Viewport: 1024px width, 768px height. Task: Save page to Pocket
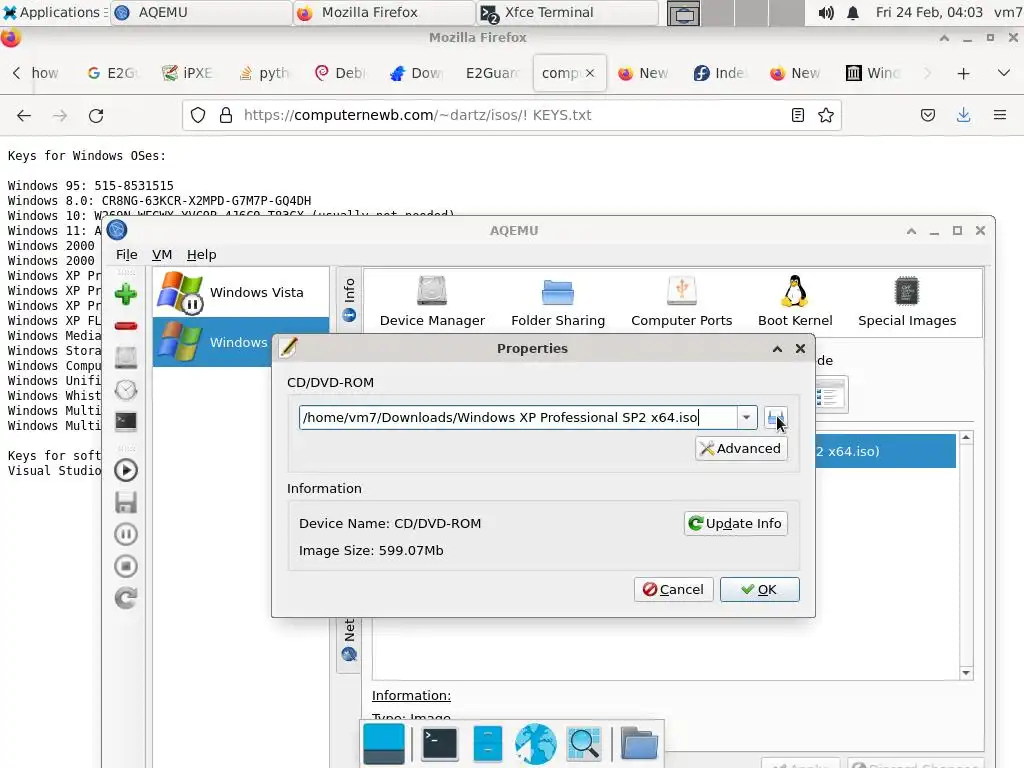click(x=927, y=116)
